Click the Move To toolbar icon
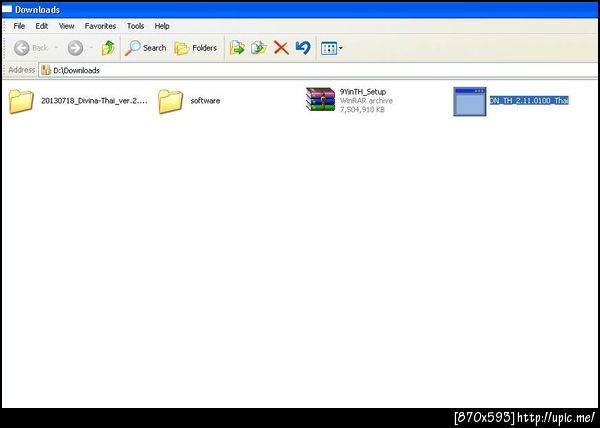600x428 pixels. pyautogui.click(x=237, y=48)
